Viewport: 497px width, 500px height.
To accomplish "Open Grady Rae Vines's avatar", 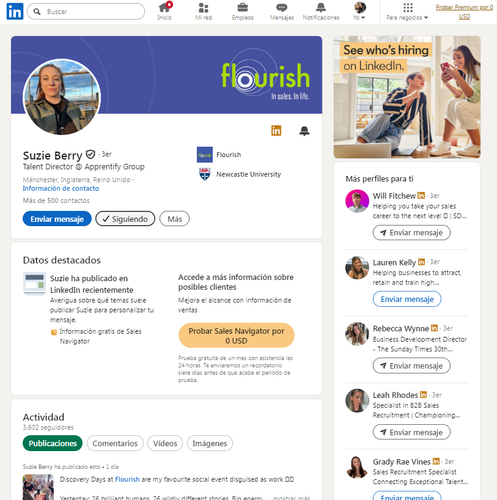I will click(x=357, y=467).
